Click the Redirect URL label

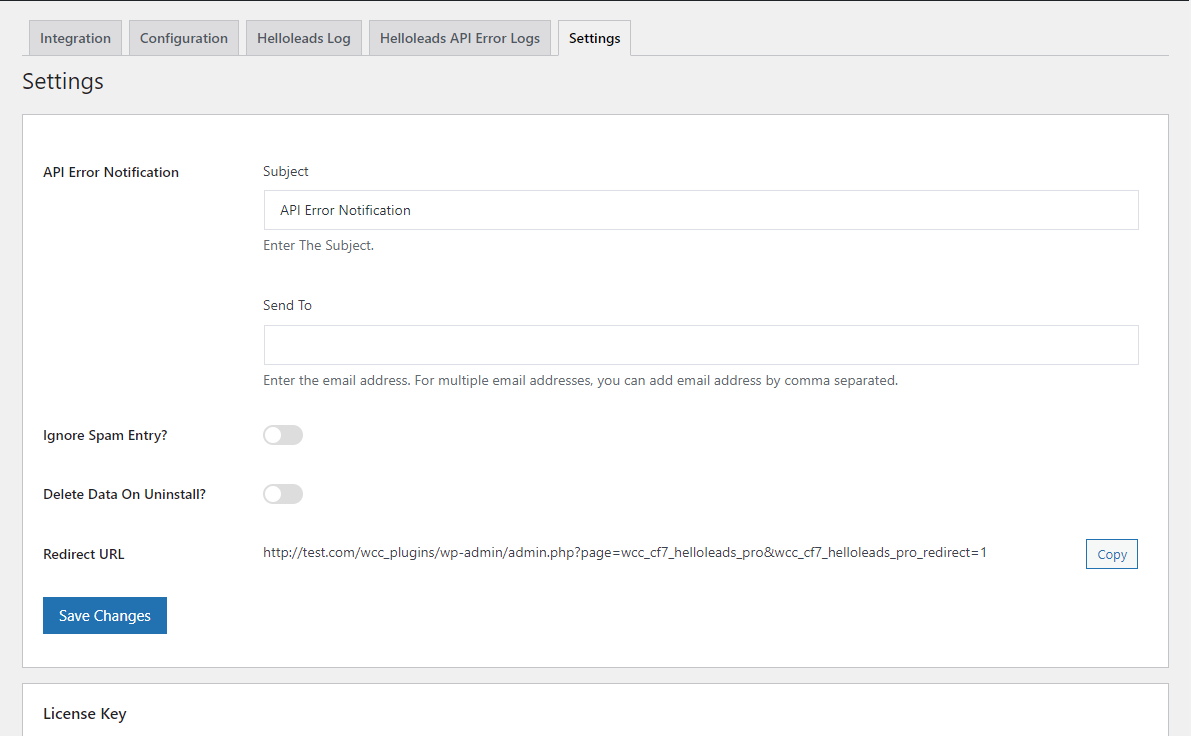click(x=84, y=554)
